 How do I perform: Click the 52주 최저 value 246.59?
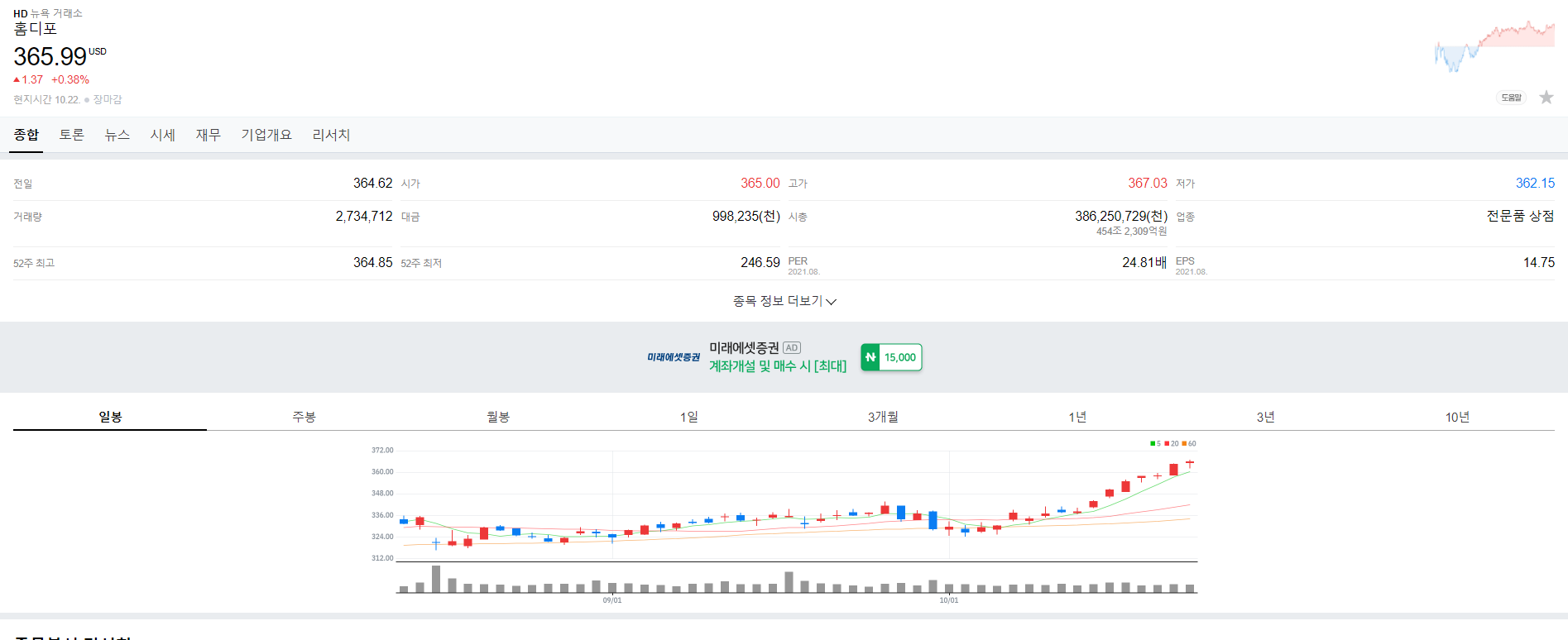click(x=760, y=262)
